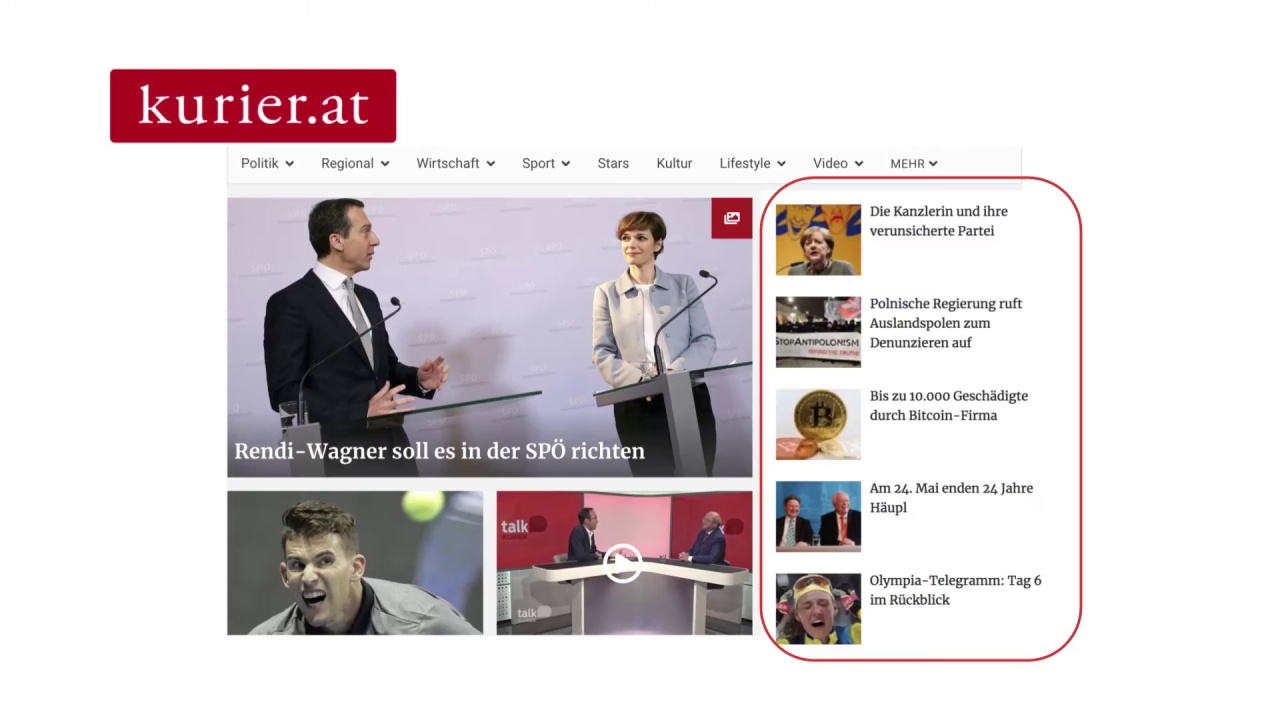
Task: Open the Wirtschaft dropdown menu
Action: 455,163
